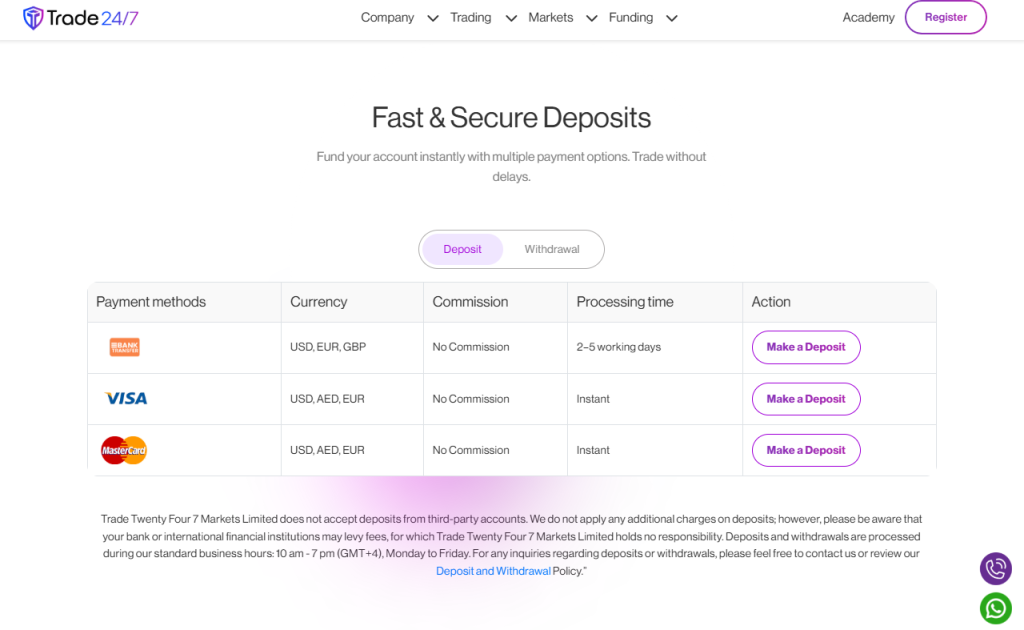This screenshot has height=630, width=1024.
Task: Expand the Funding menu chevron
Action: [x=671, y=18]
